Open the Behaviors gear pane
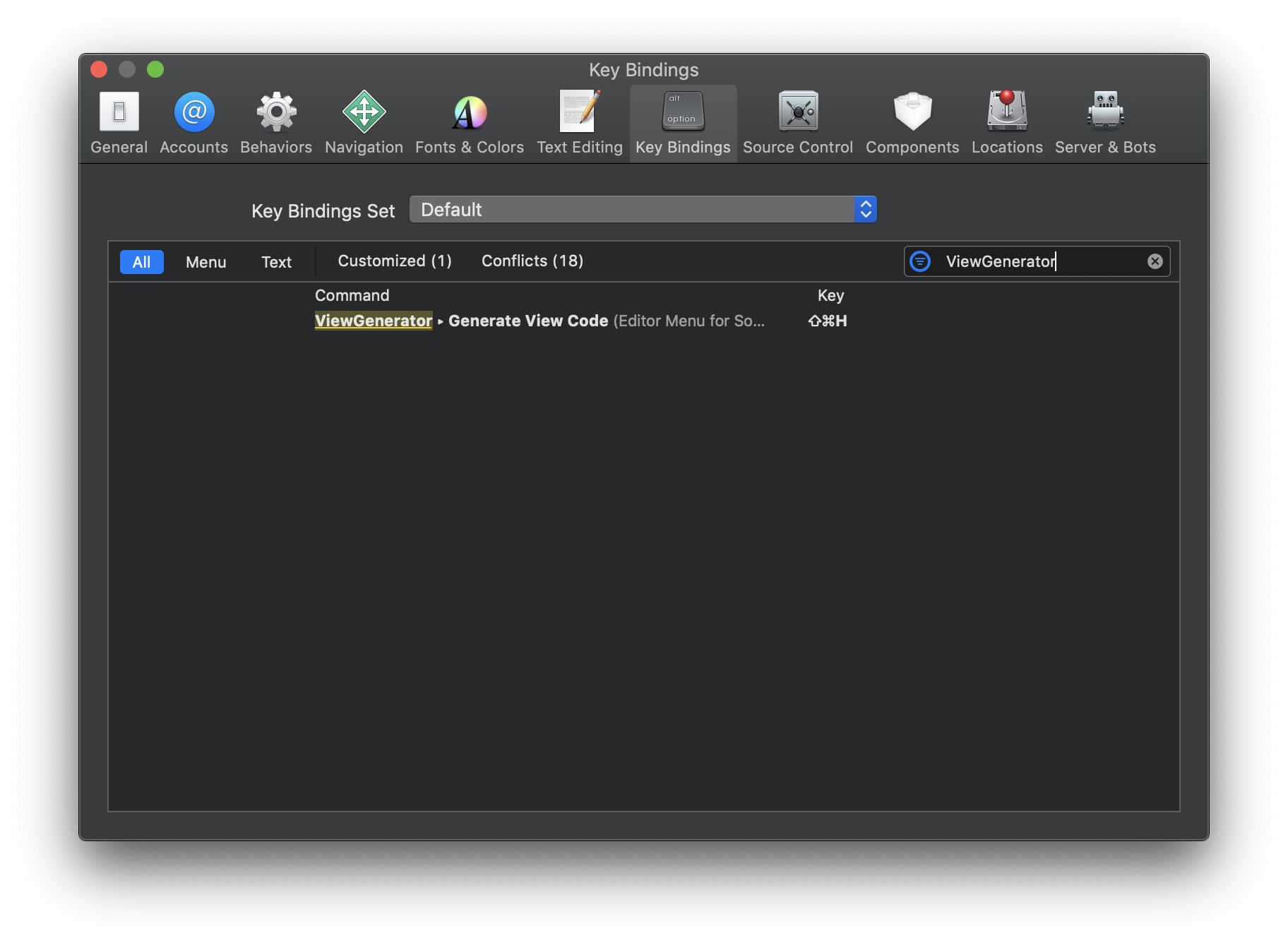 click(x=276, y=123)
